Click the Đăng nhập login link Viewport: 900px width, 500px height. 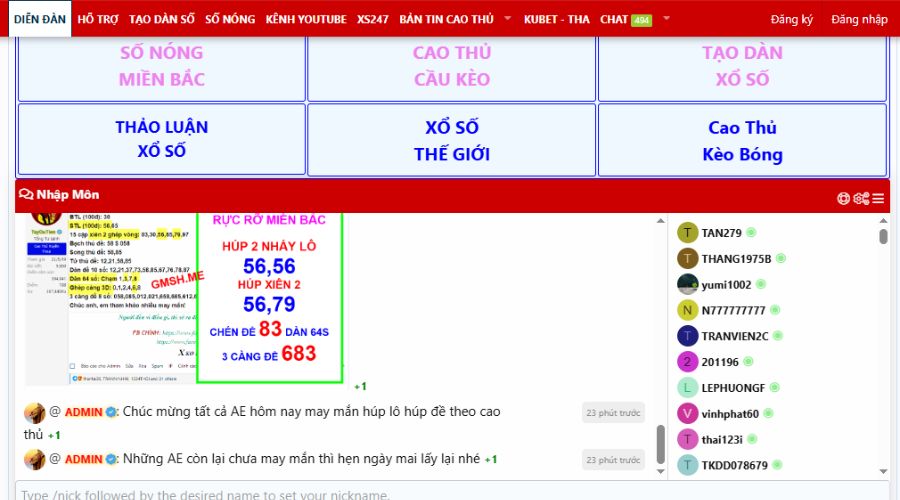click(859, 19)
